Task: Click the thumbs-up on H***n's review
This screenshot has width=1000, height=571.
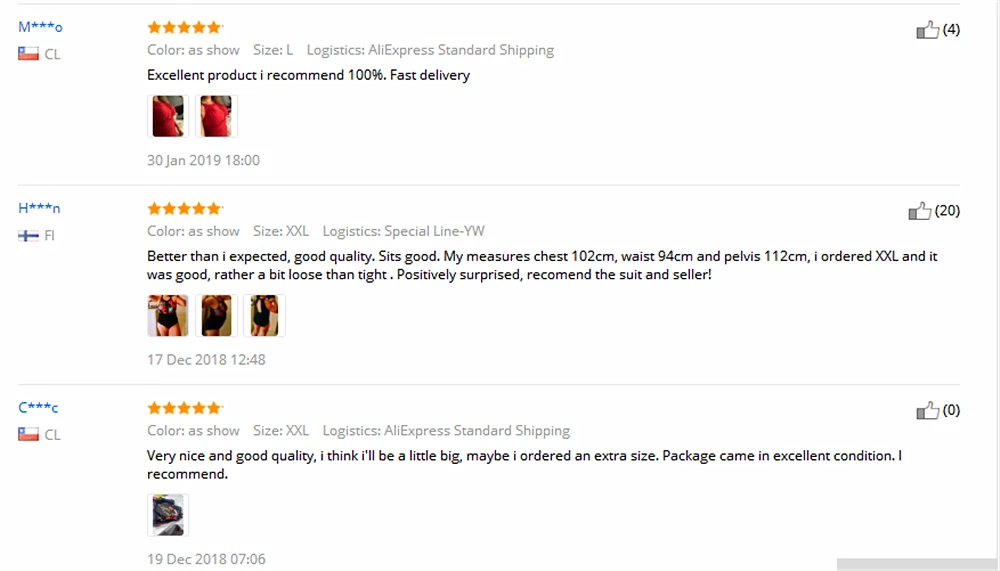Action: 920,211
